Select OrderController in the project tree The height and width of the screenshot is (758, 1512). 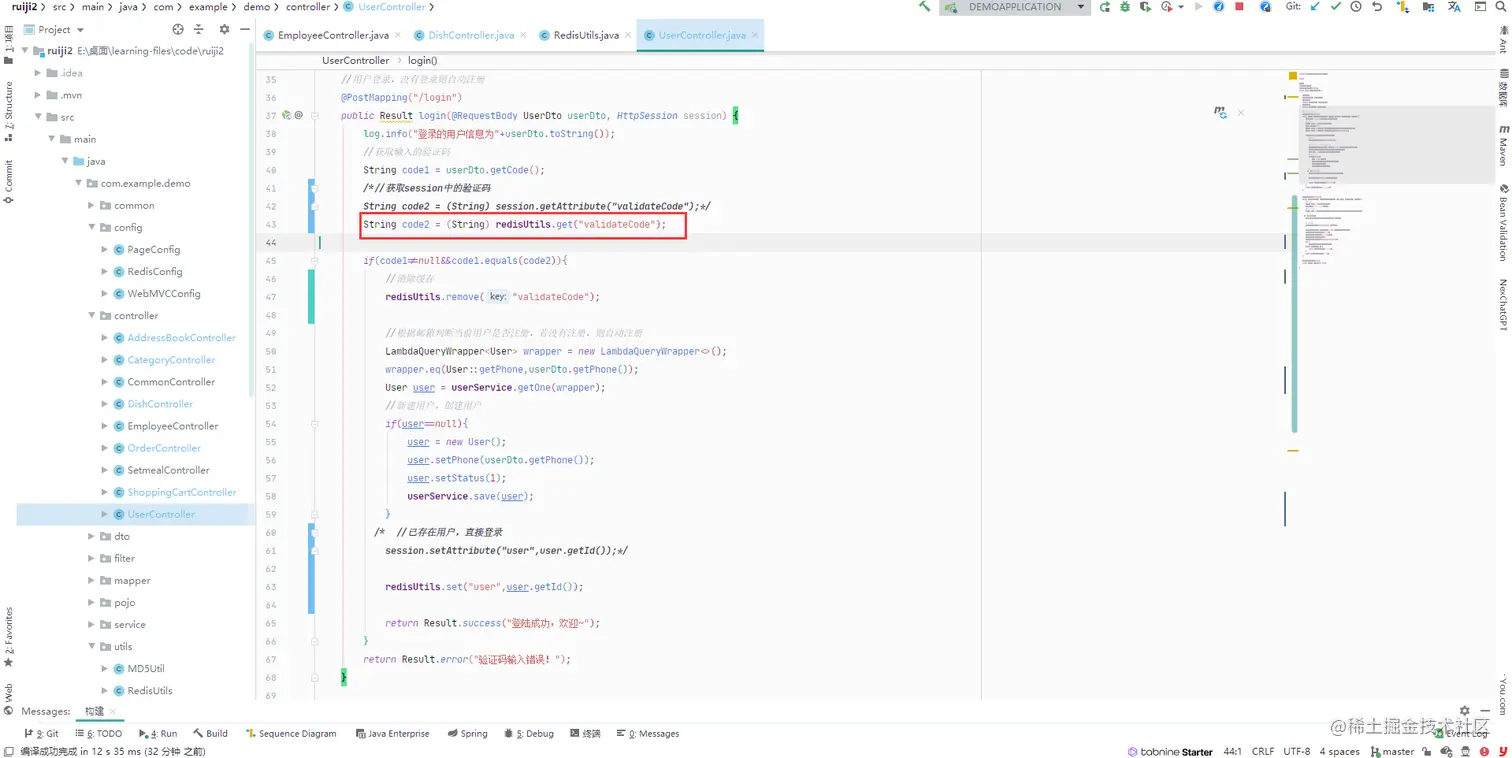click(164, 448)
